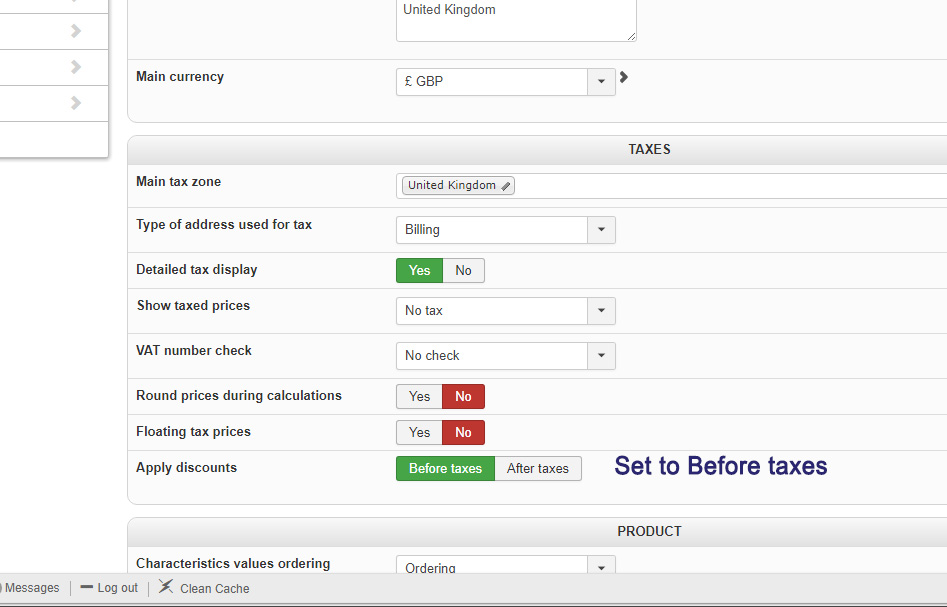Image resolution: width=947 pixels, height=607 pixels.
Task: Click the arrow icon beside Main currency
Action: [x=624, y=77]
